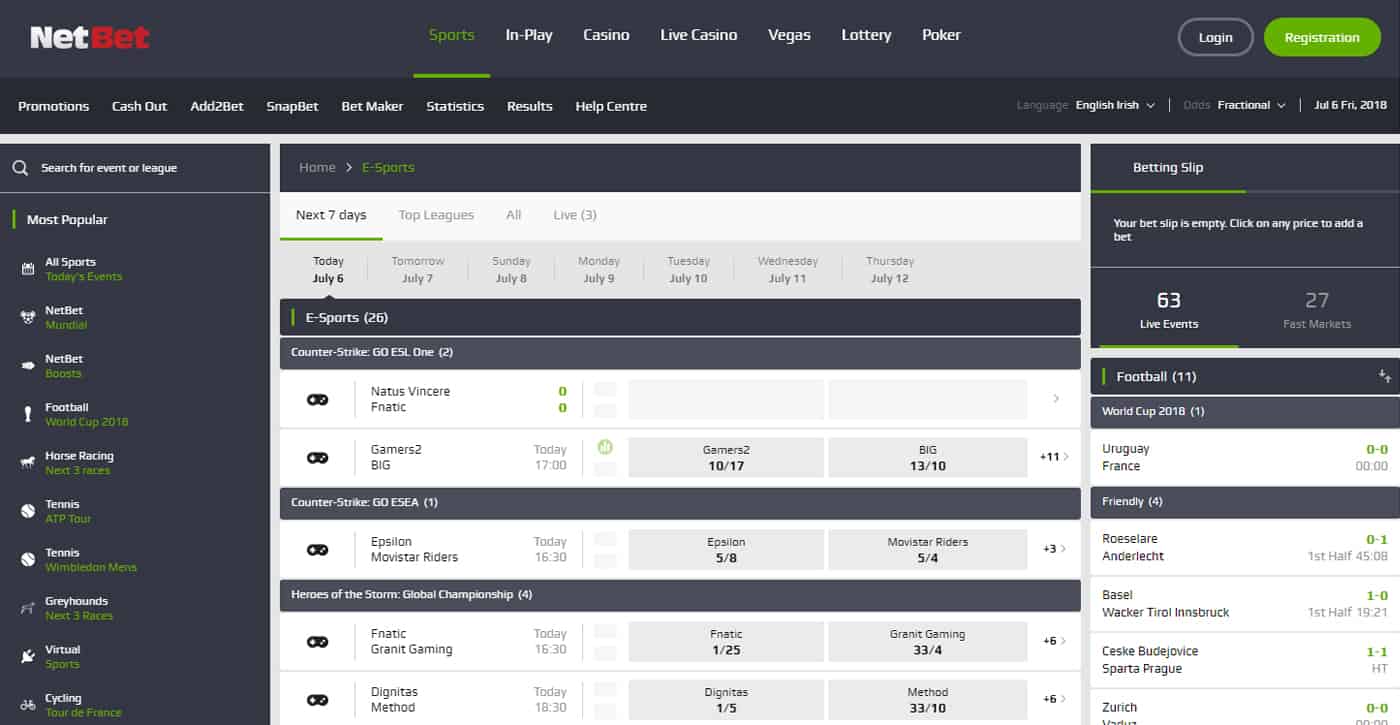The height and width of the screenshot is (725, 1400).
Task: Bet on Granit Gaming at 33/4
Action: [x=927, y=642]
